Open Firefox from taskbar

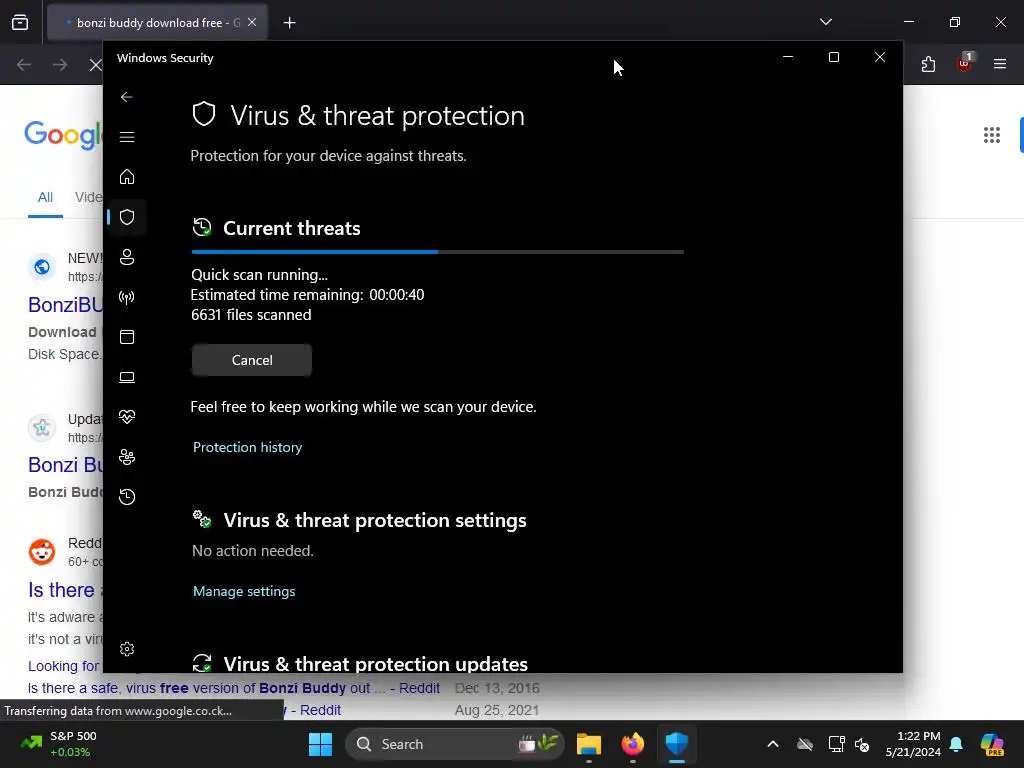tap(632, 744)
